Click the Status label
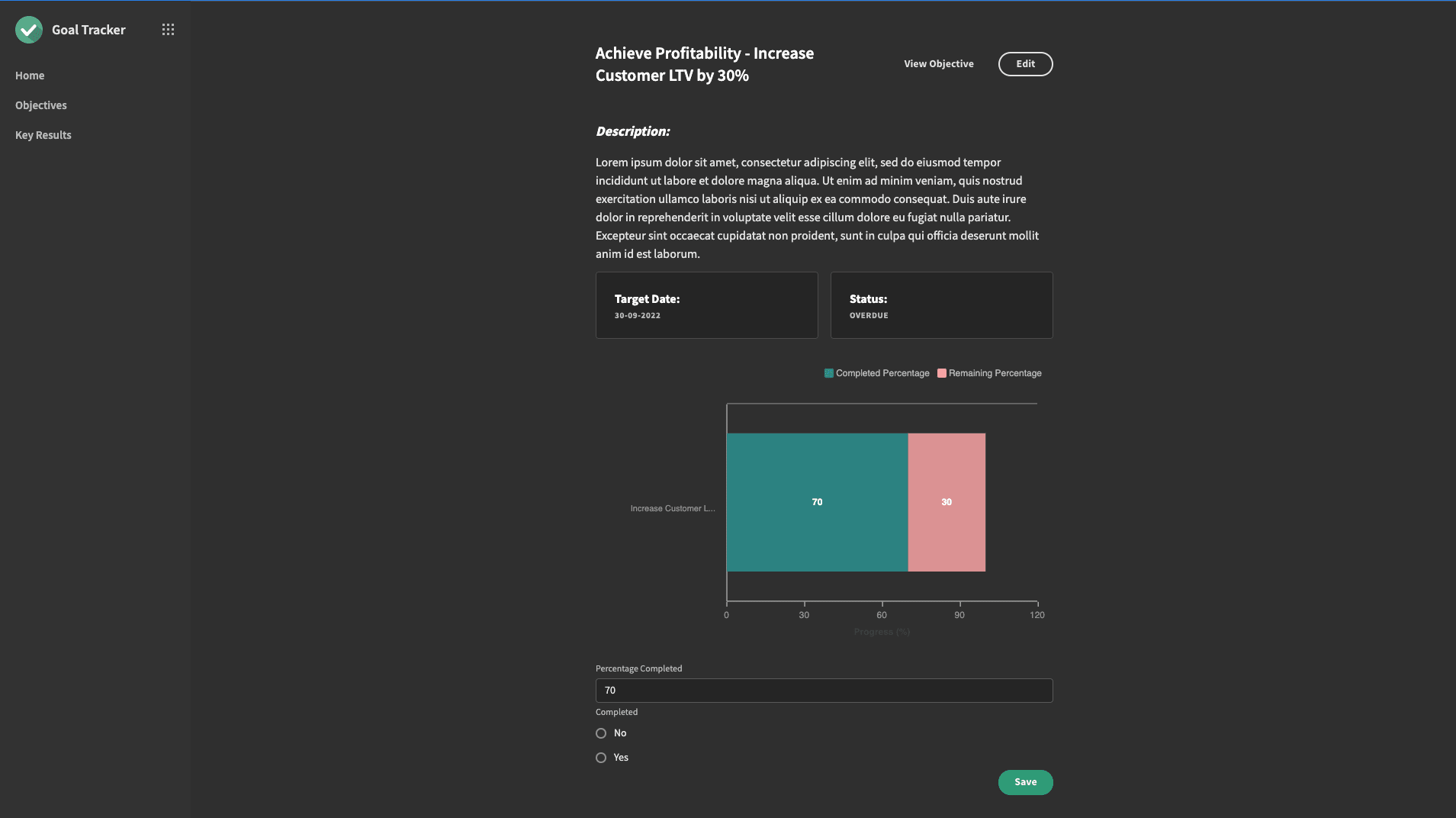The image size is (1456, 818). [868, 299]
